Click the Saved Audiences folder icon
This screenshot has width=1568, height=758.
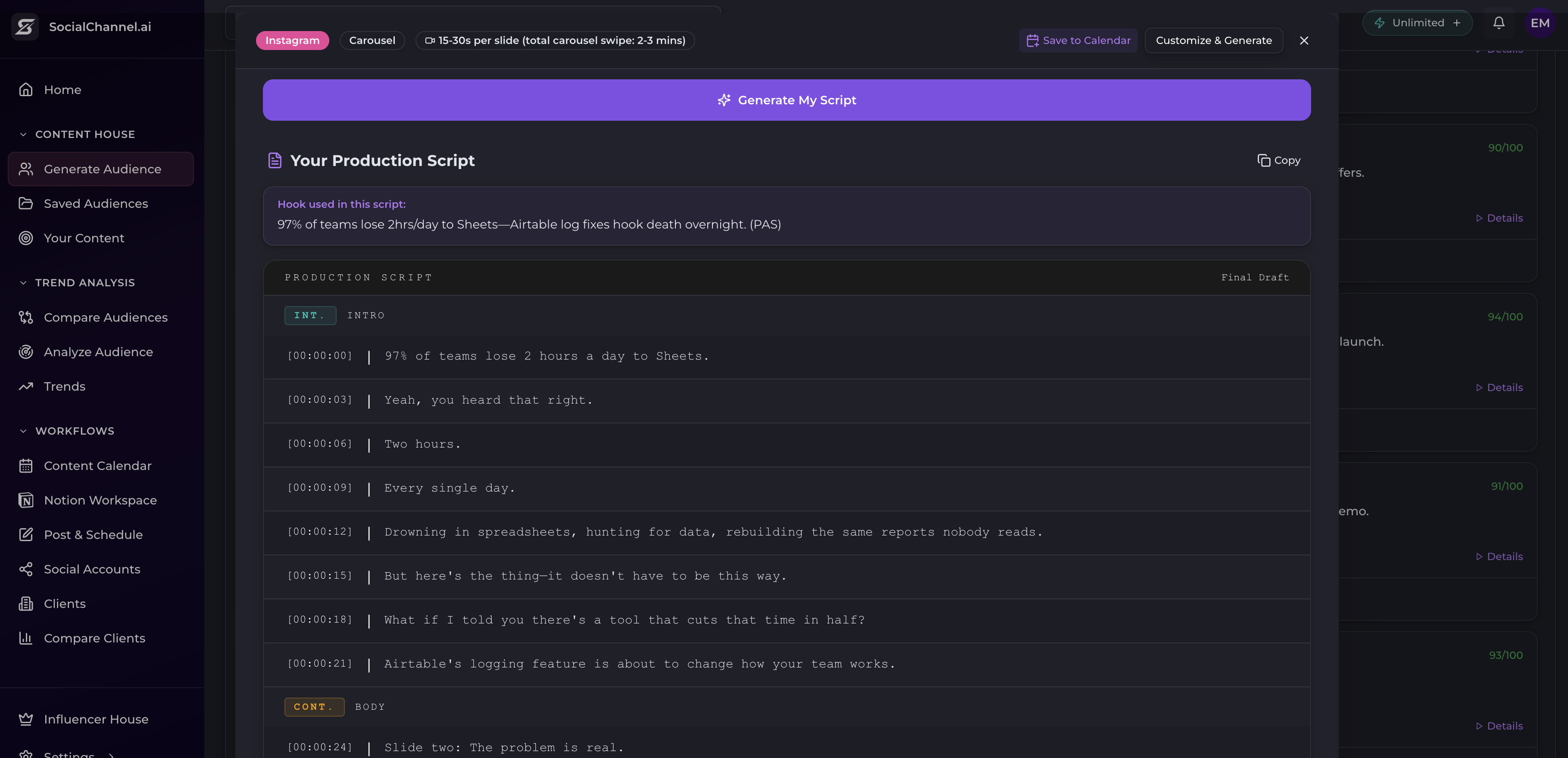click(25, 204)
